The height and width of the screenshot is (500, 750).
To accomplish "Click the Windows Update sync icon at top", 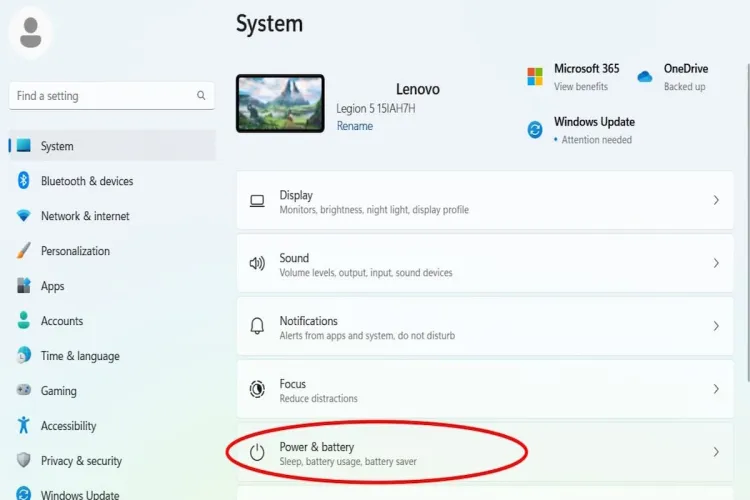I will 535,129.
